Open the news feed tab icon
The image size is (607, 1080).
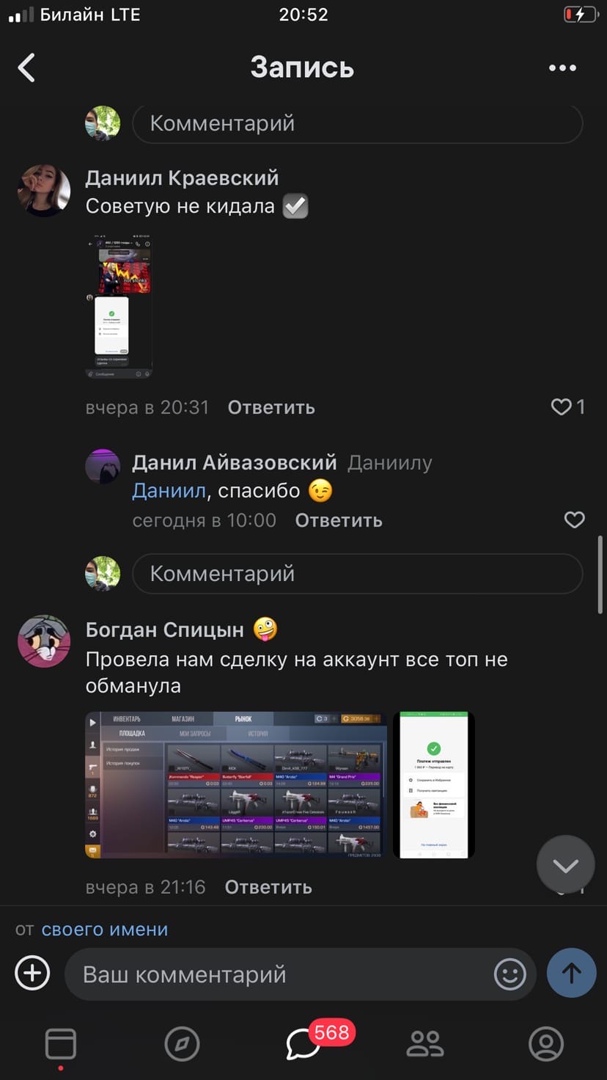tap(61, 1044)
